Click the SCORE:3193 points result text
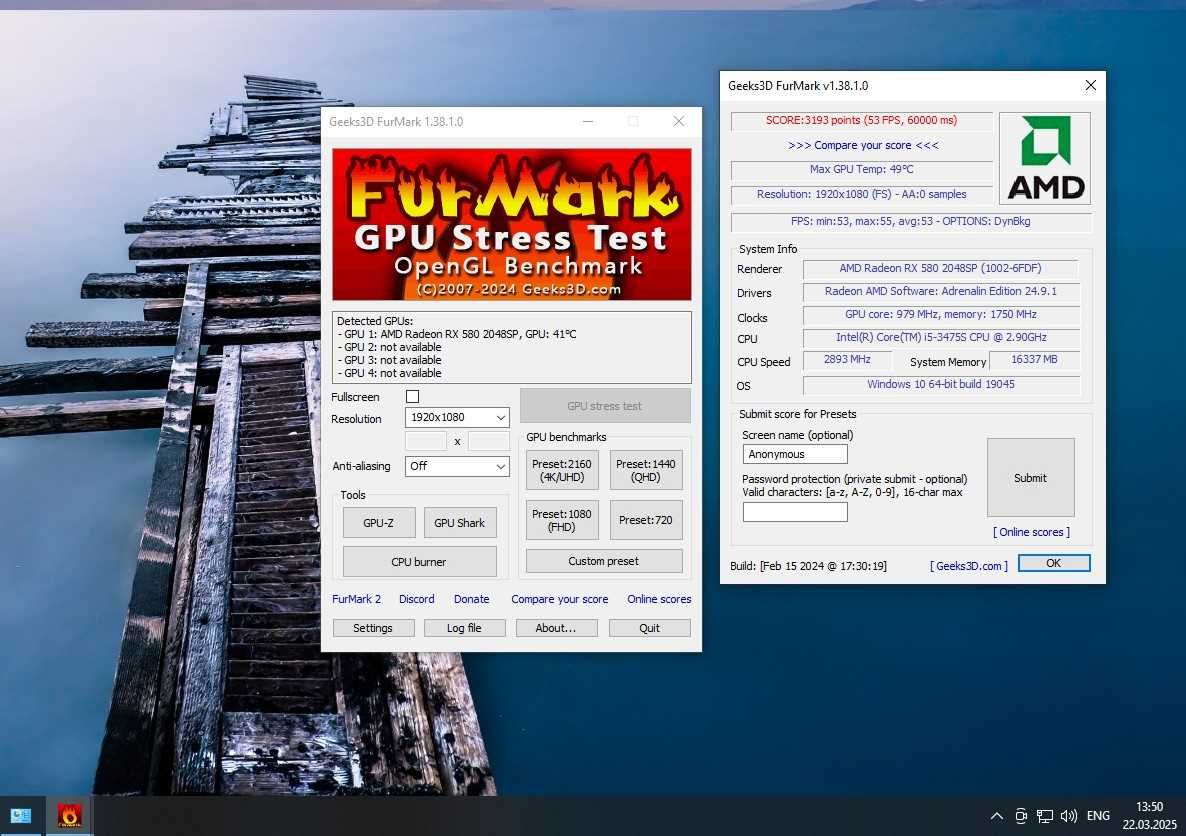The image size is (1186, 836). pos(862,120)
